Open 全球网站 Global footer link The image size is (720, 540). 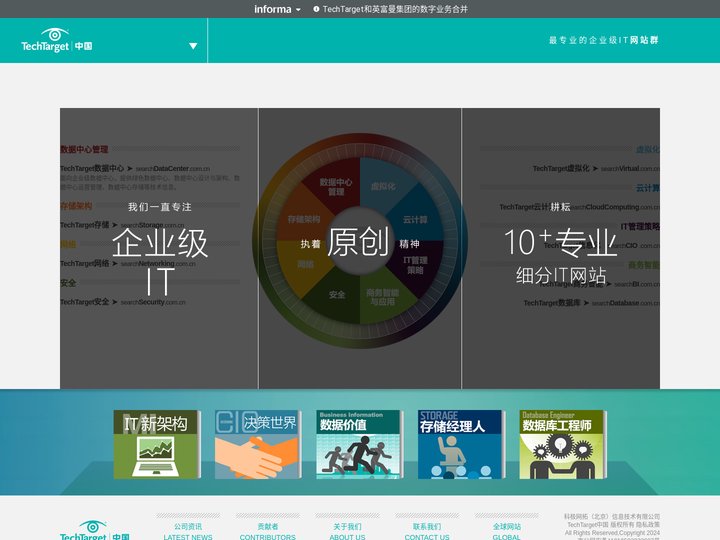coord(506,531)
